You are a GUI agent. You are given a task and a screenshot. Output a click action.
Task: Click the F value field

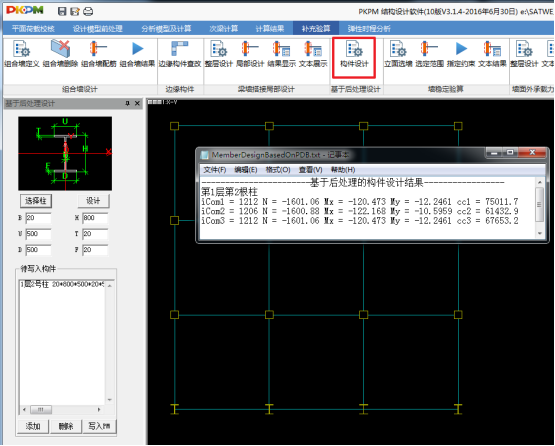(x=95, y=250)
